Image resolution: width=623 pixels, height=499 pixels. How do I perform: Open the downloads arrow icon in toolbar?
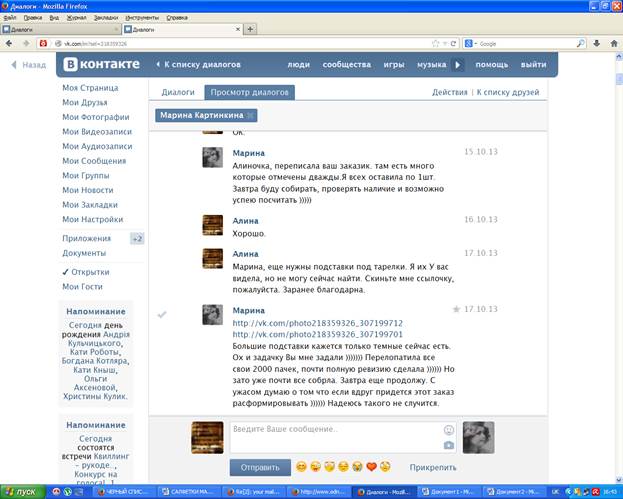tap(597, 43)
